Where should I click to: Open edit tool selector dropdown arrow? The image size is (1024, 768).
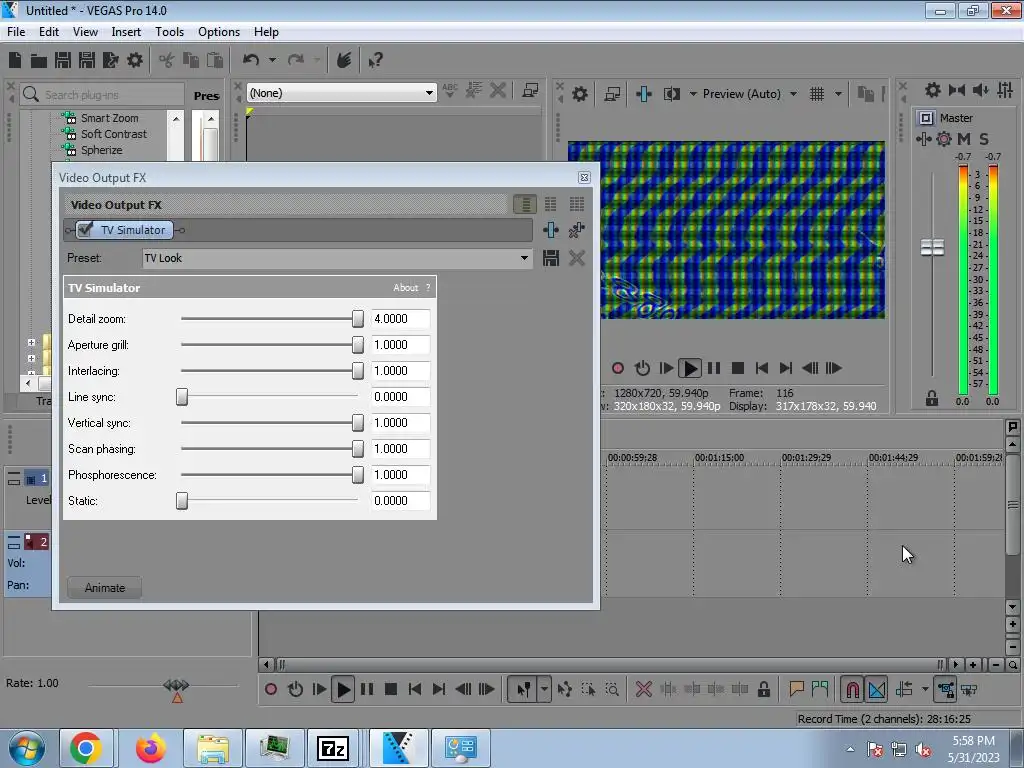click(544, 689)
